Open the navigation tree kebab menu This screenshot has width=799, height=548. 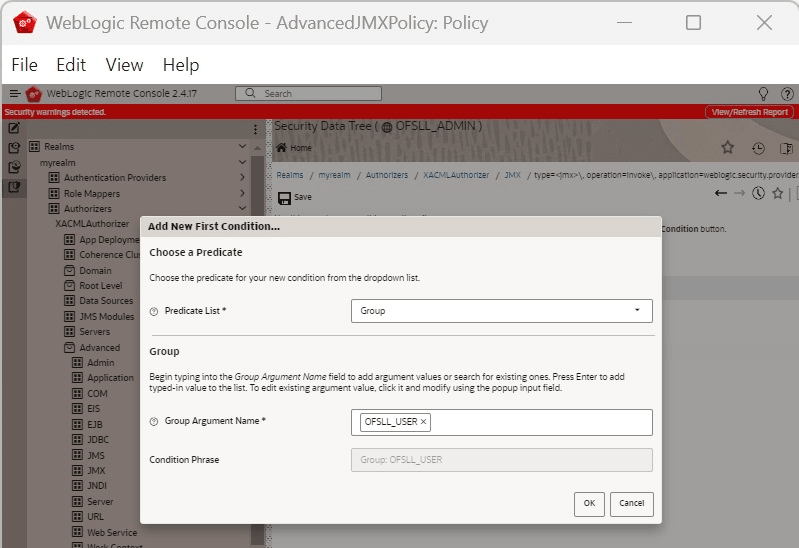(255, 129)
